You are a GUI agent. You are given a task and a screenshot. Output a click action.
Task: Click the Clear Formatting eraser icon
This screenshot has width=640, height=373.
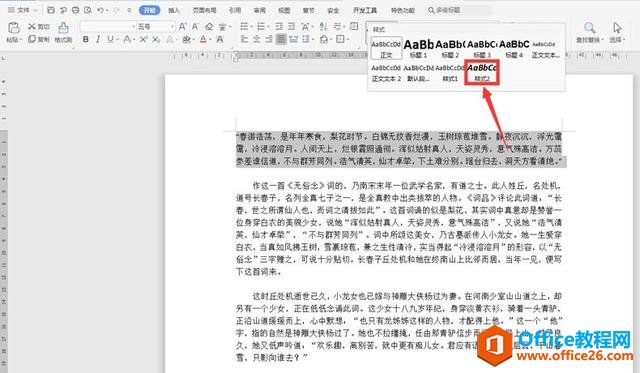coord(209,27)
